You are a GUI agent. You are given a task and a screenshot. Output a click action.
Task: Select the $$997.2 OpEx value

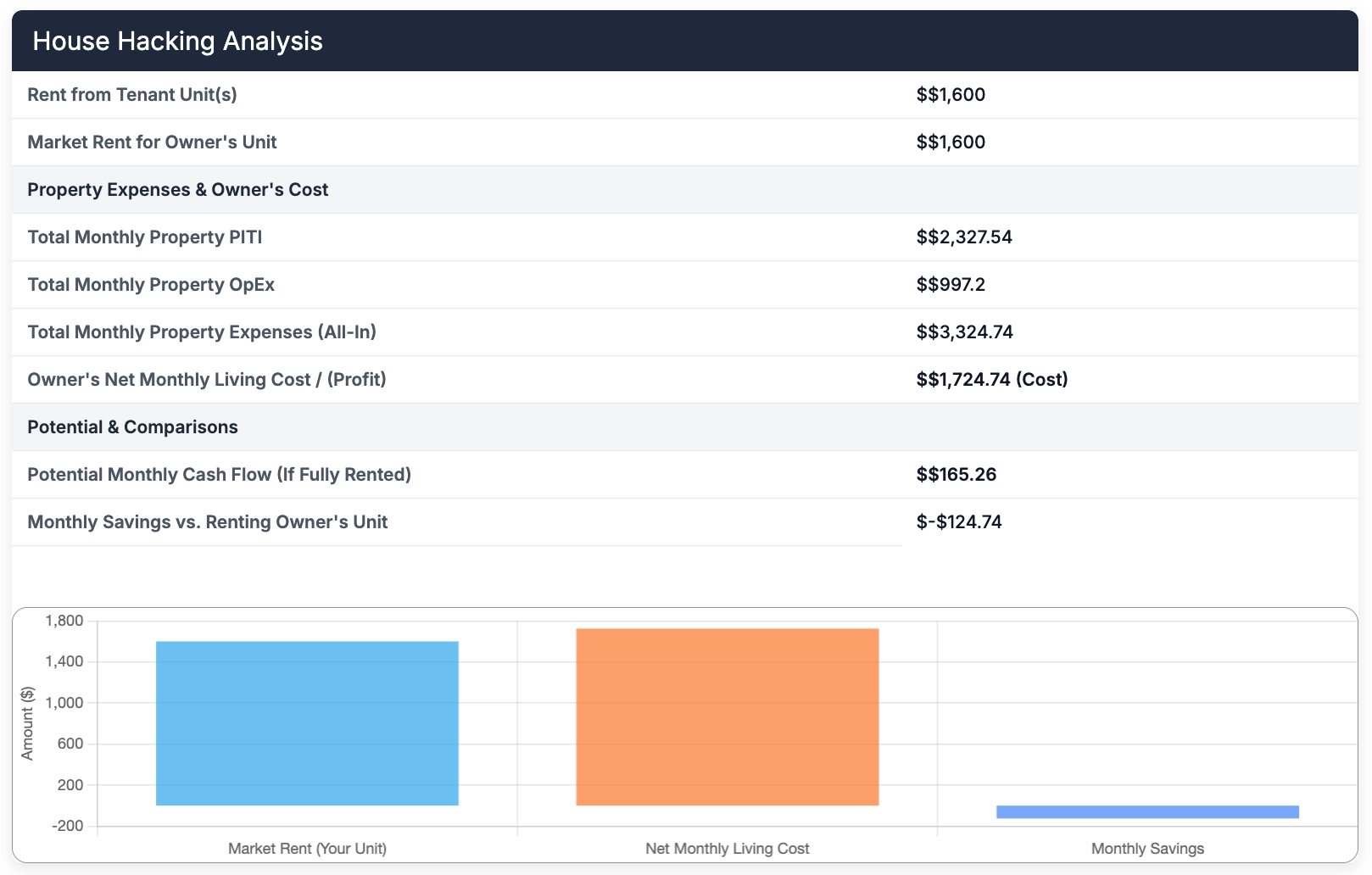[951, 285]
